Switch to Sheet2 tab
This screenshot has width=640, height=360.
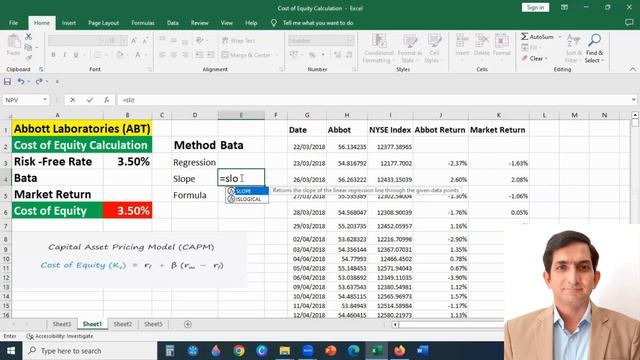click(122, 324)
